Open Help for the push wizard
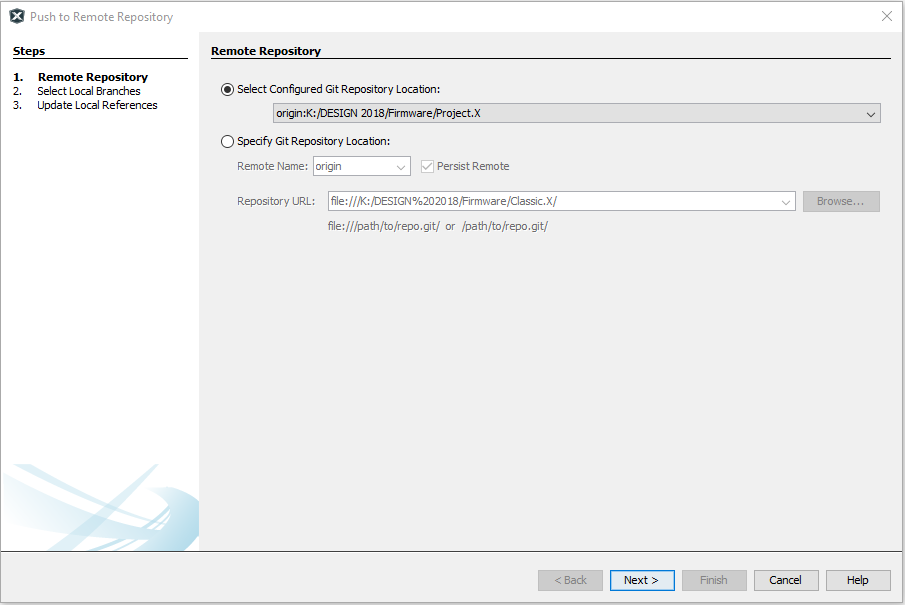Viewport: 905px width, 605px height. (x=858, y=580)
